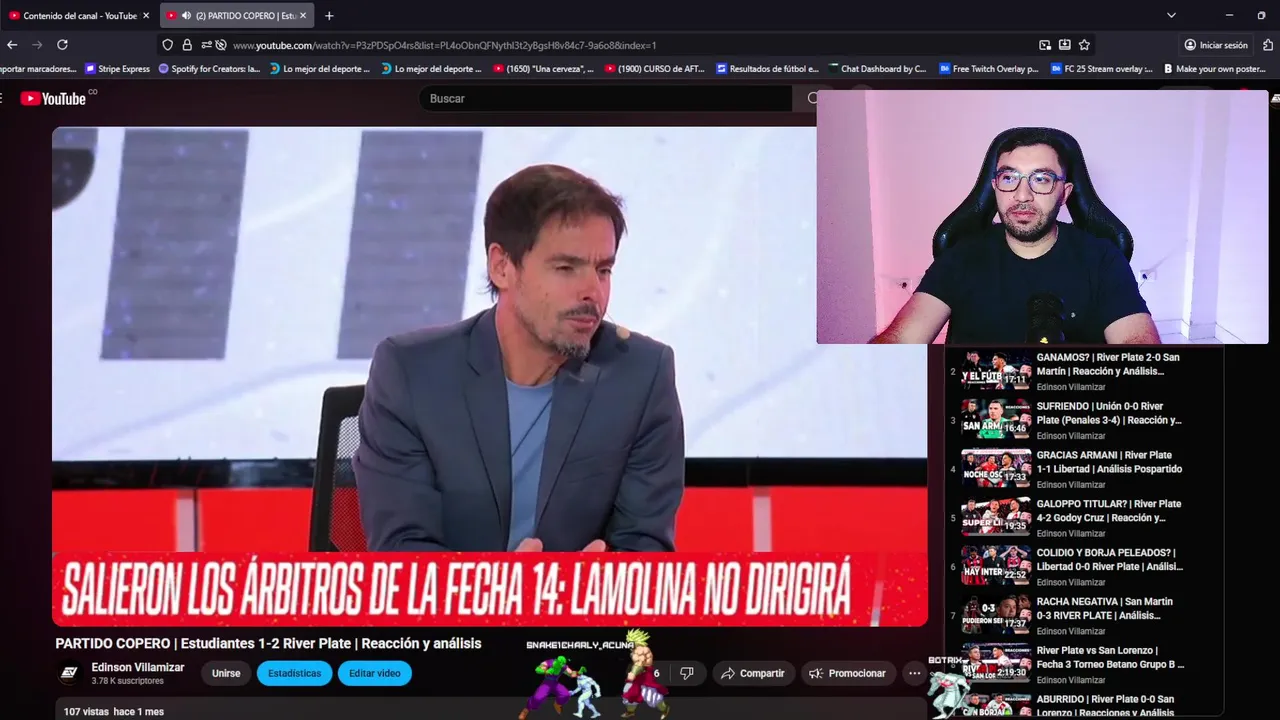The height and width of the screenshot is (720, 1280).
Task: Click the video player showing the presenter
Action: coord(490,377)
